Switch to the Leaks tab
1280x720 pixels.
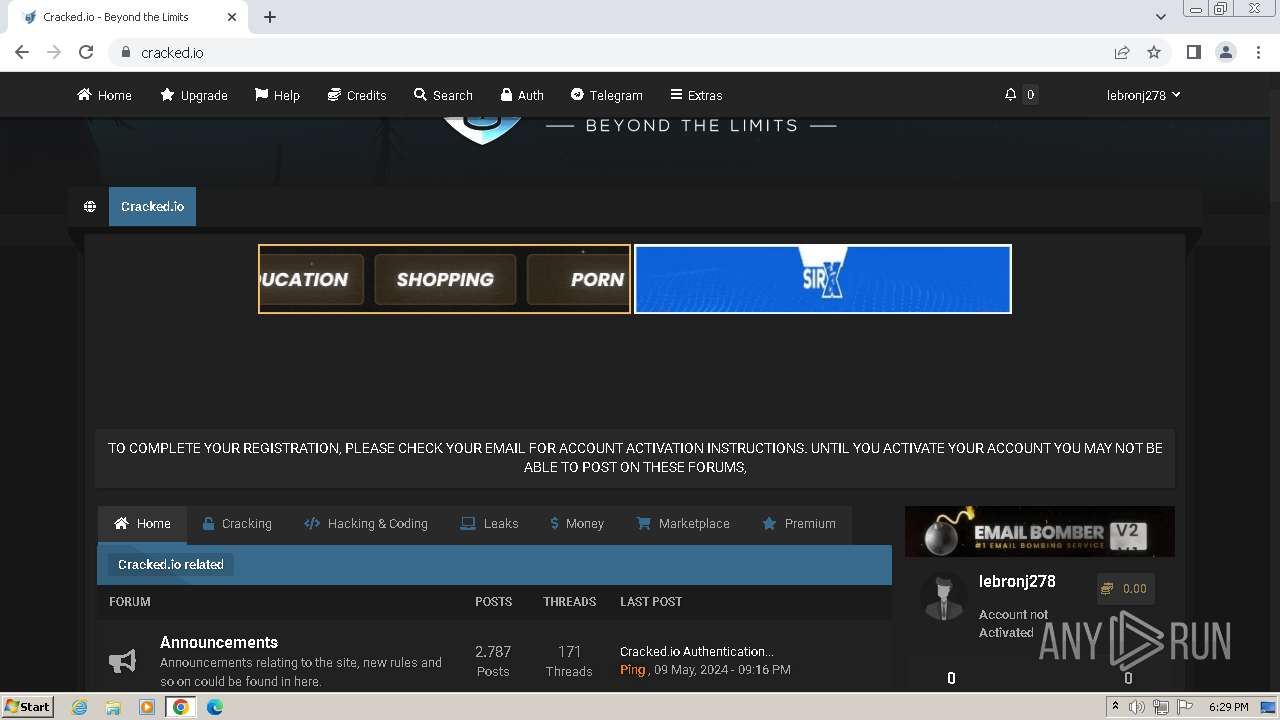(489, 524)
